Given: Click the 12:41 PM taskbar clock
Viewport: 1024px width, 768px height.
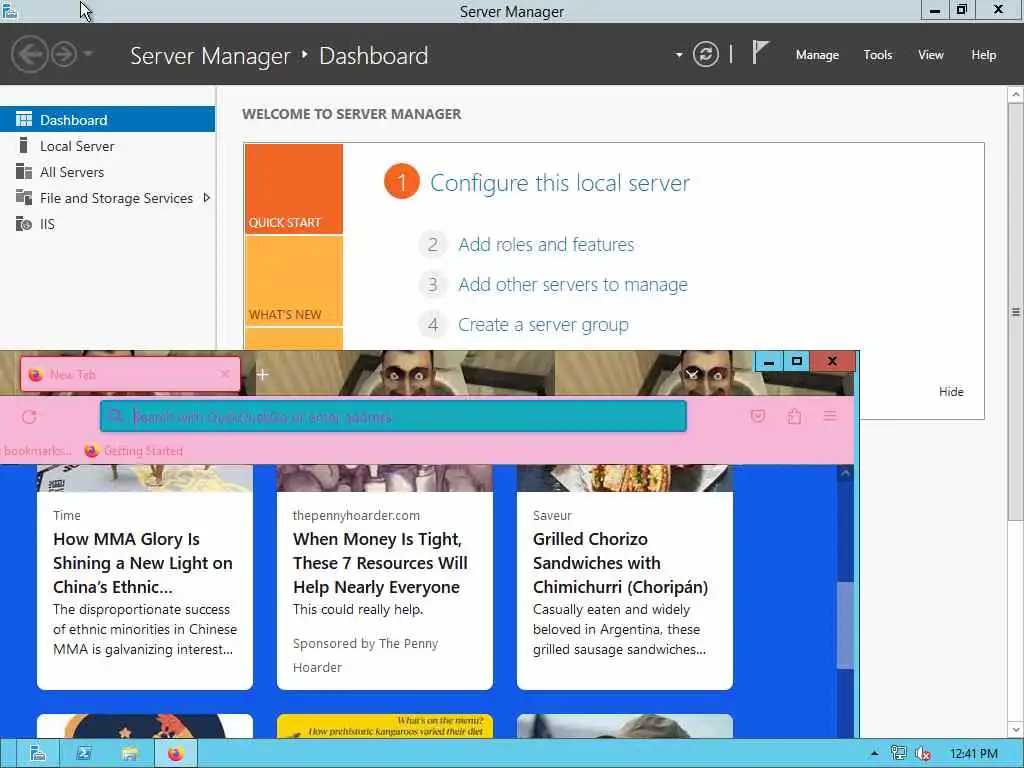Looking at the screenshot, I should (x=974, y=754).
